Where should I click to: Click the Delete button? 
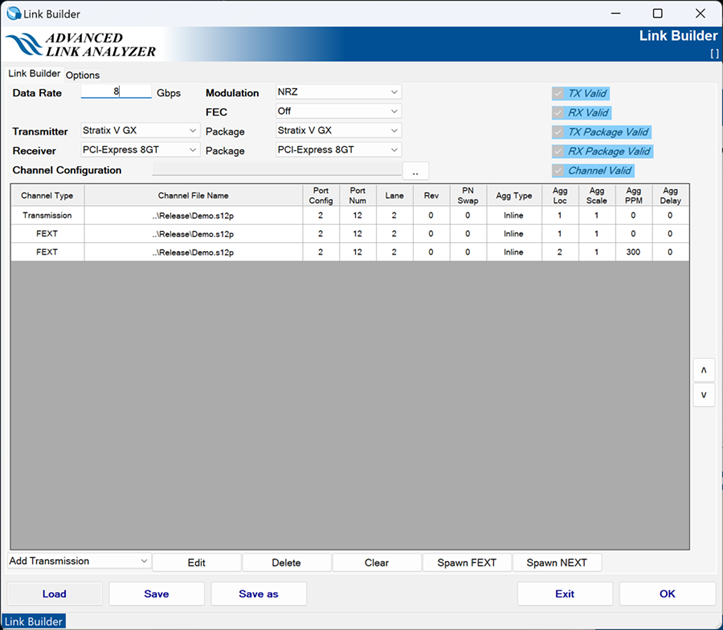point(286,563)
